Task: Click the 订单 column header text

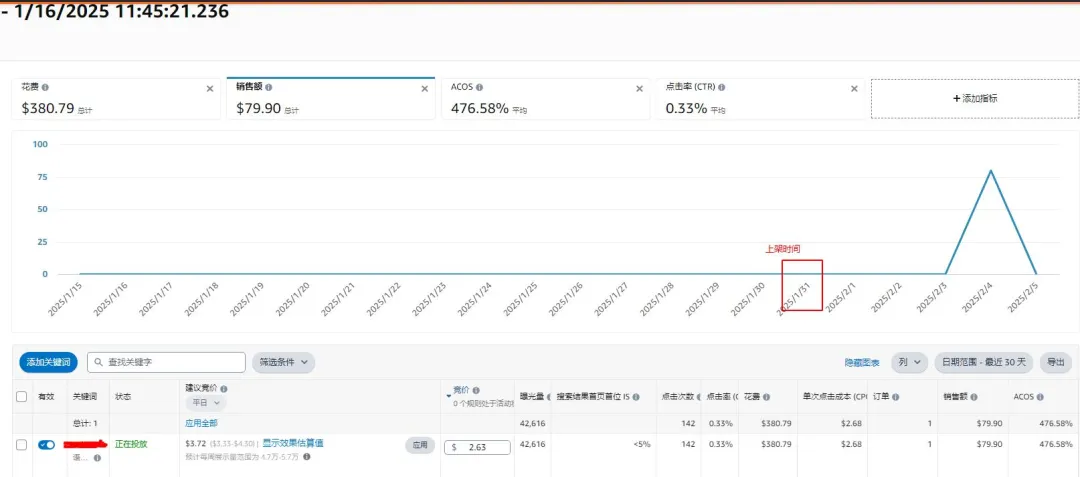Action: [x=880, y=397]
